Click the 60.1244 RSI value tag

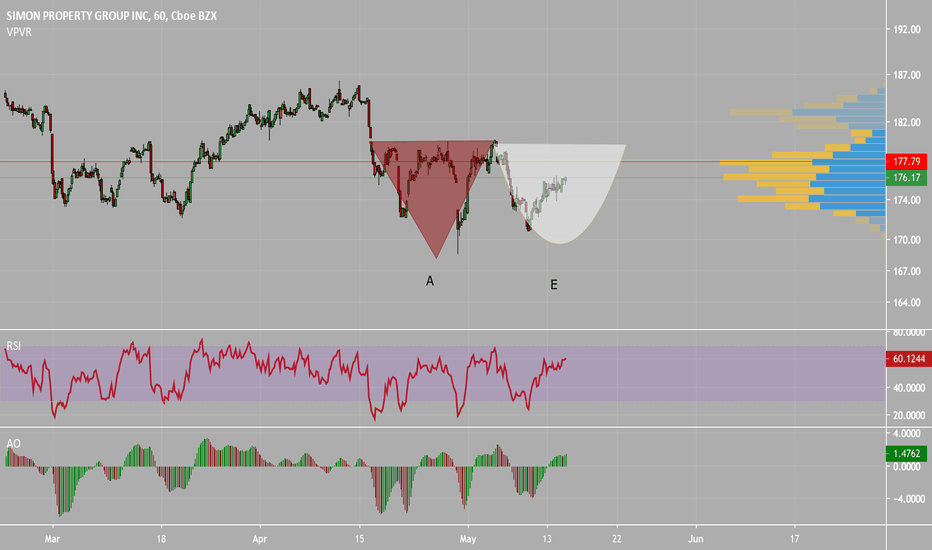908,359
